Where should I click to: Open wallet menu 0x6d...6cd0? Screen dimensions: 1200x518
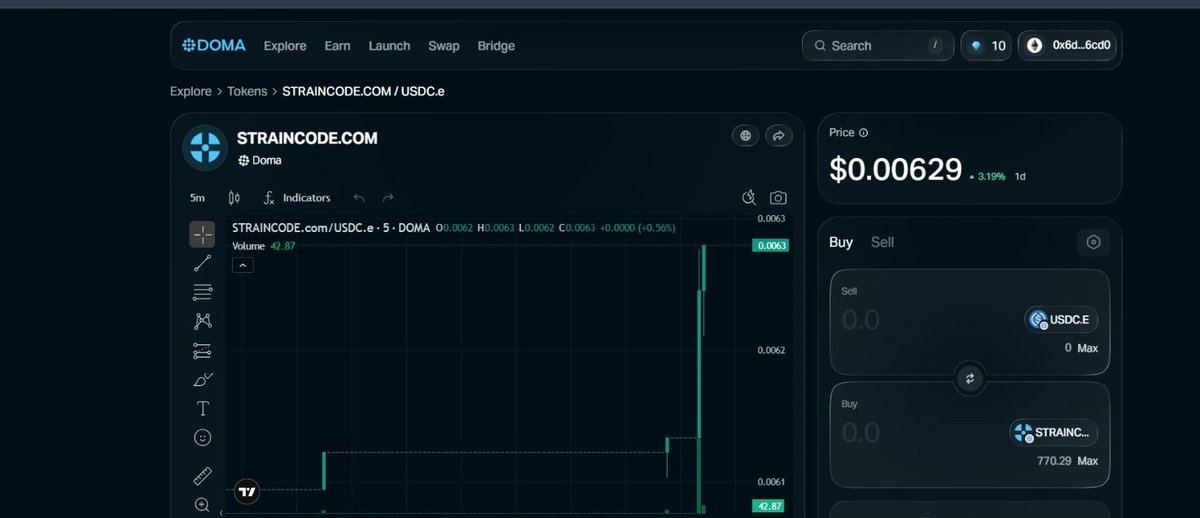click(1067, 45)
